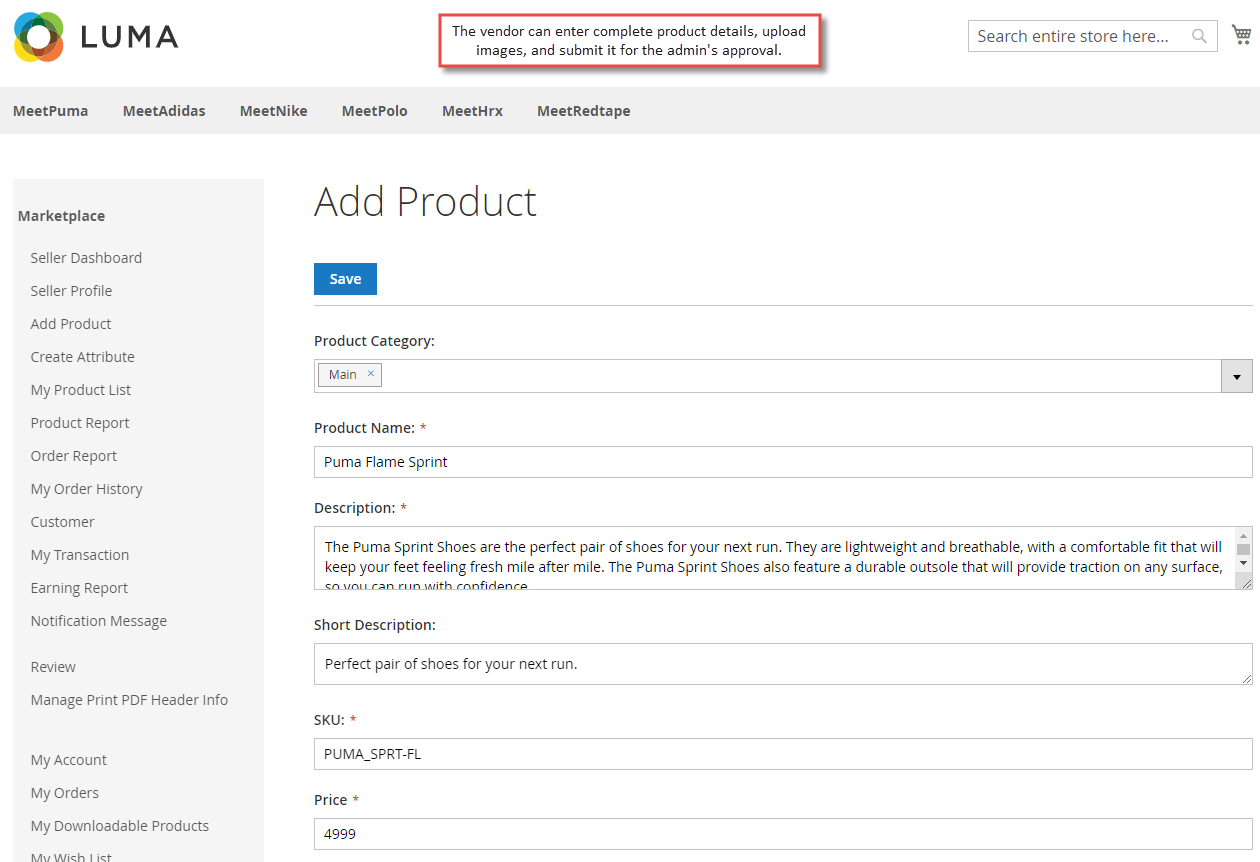Click the Add Product page heading

coord(426,202)
